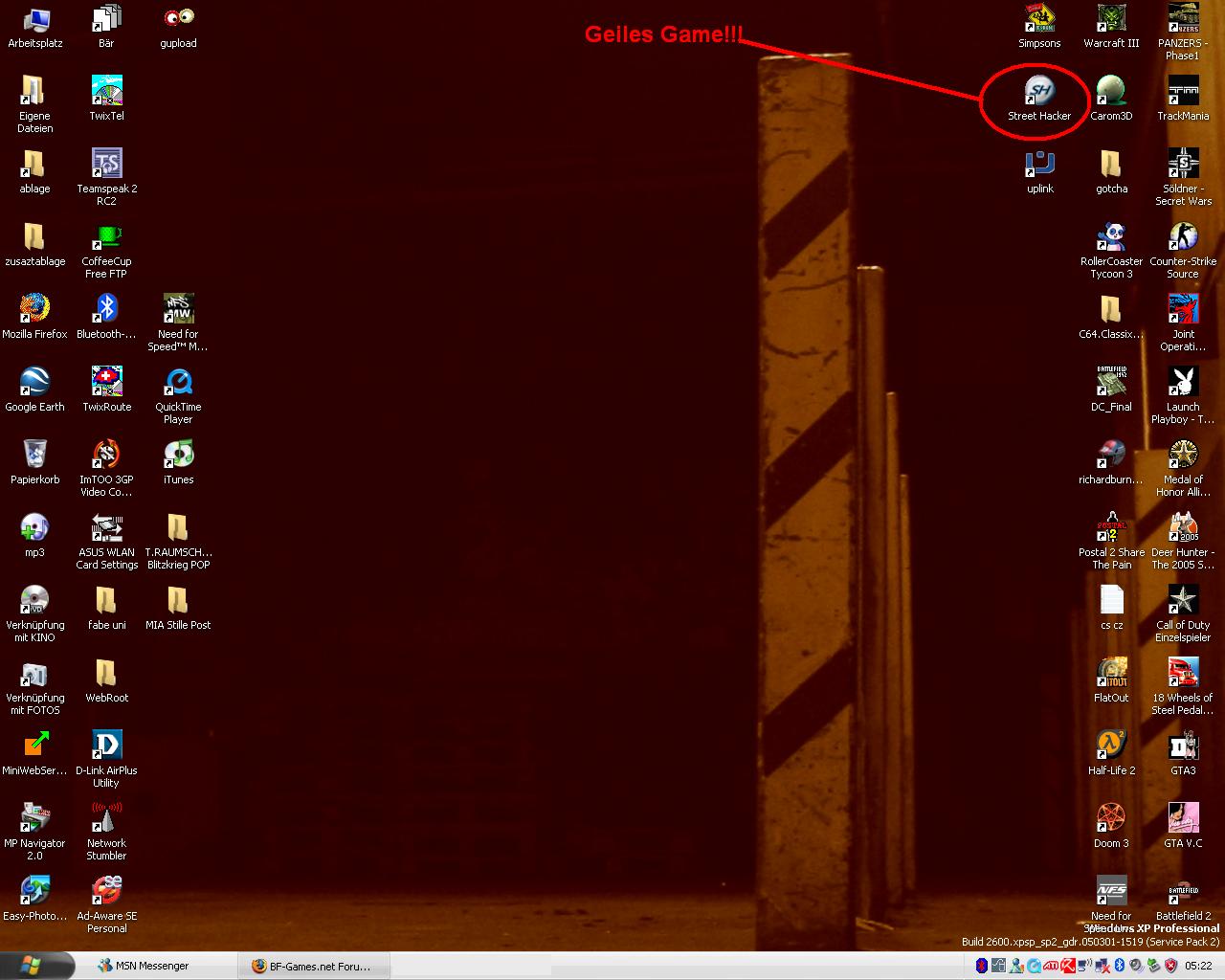Launch richardburn... rally shortcut

point(1111,462)
